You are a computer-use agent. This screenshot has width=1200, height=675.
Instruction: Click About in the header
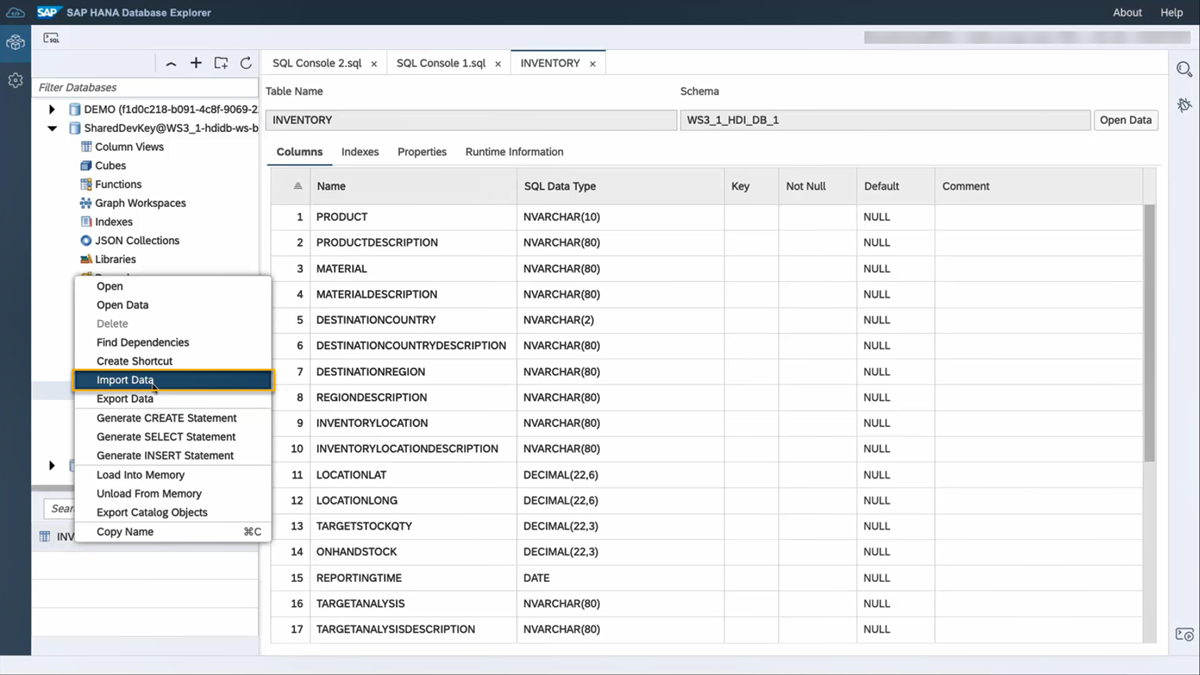click(1127, 12)
